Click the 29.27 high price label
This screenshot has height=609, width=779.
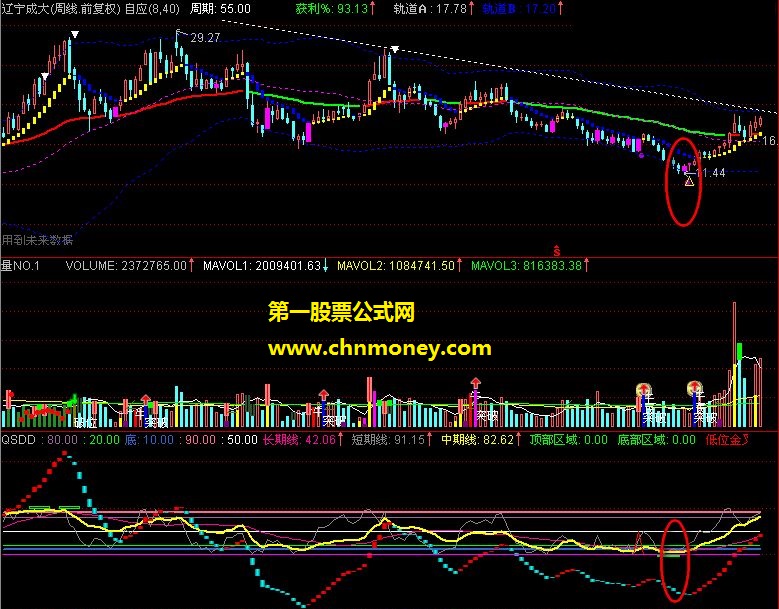205,38
